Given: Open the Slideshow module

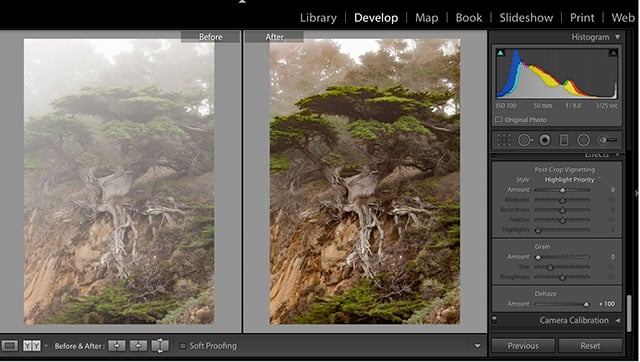Looking at the screenshot, I should pos(526,18).
